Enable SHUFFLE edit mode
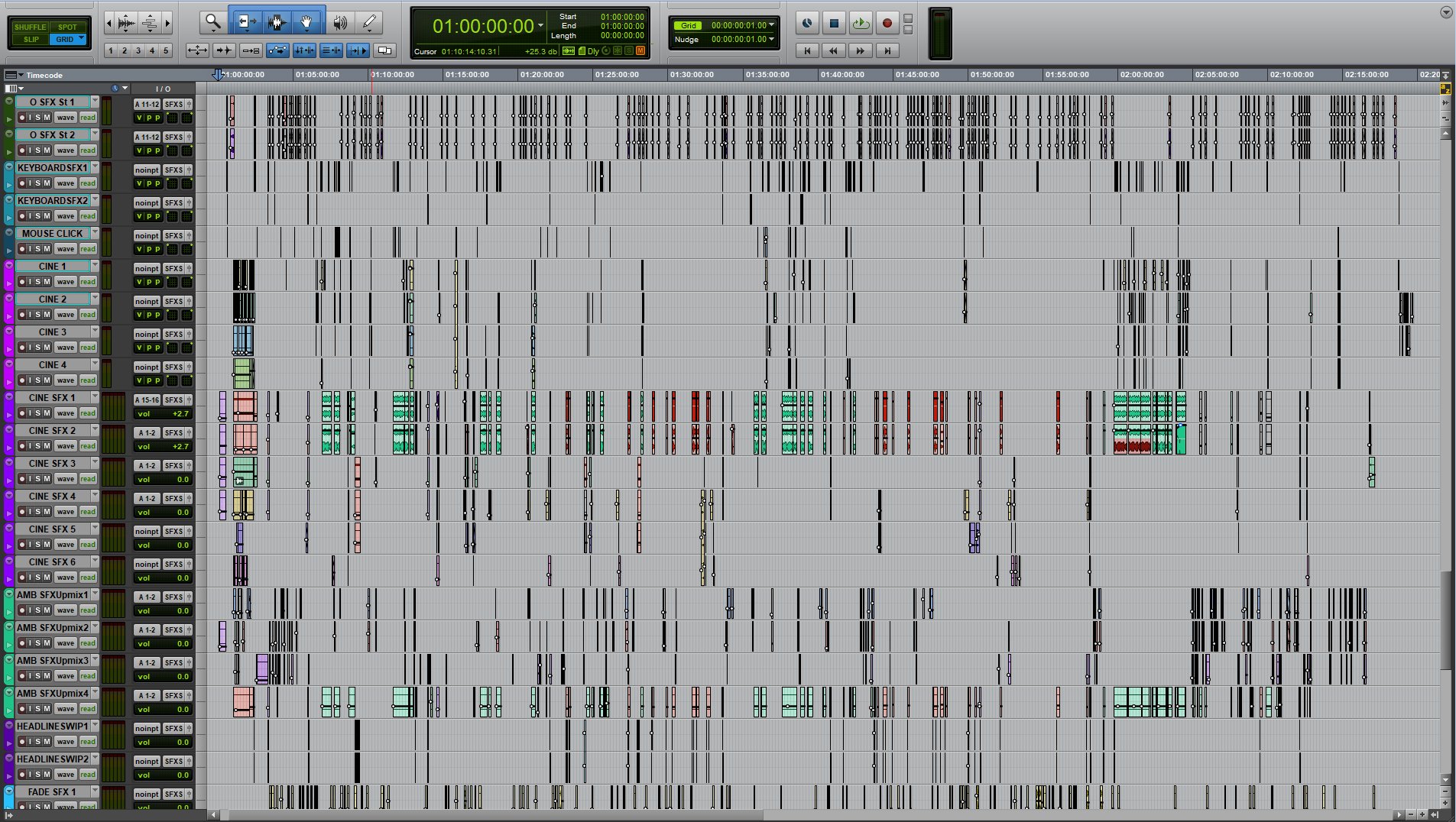1456x822 pixels. pyautogui.click(x=31, y=28)
